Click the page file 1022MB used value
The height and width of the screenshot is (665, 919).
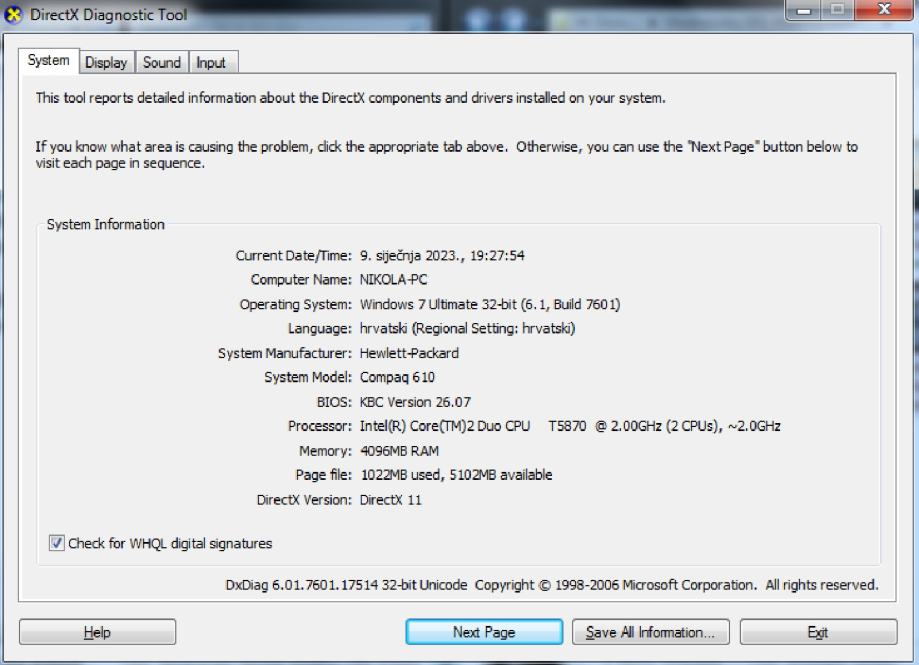pyautogui.click(x=456, y=475)
